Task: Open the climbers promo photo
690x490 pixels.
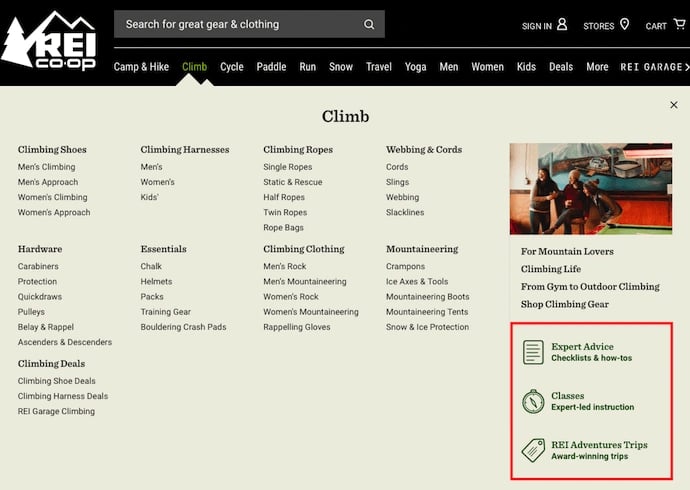Action: [590, 188]
